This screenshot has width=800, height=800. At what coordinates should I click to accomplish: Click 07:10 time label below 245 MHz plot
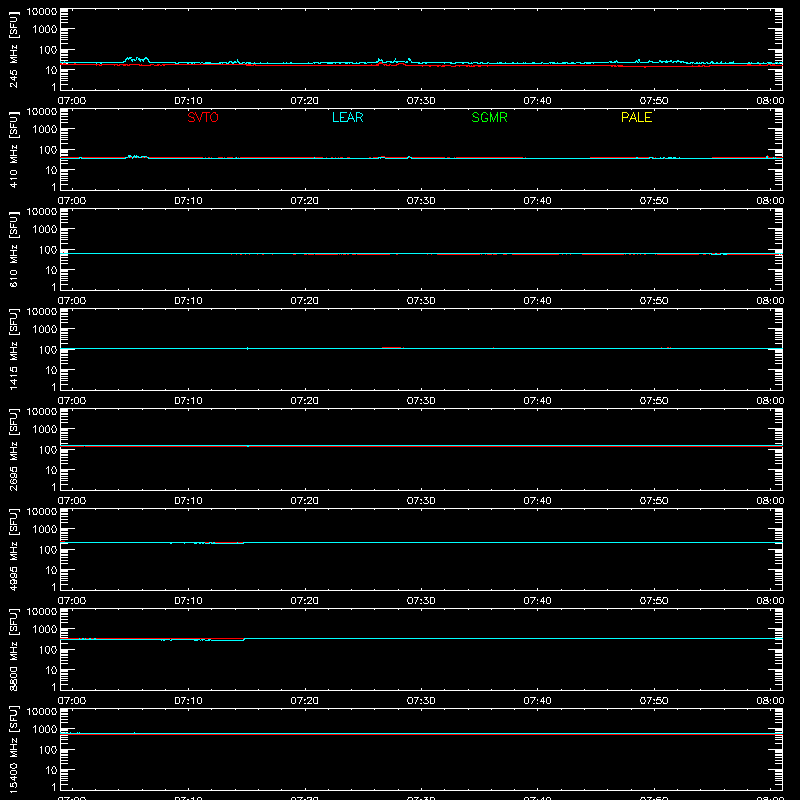pyautogui.click(x=188, y=101)
